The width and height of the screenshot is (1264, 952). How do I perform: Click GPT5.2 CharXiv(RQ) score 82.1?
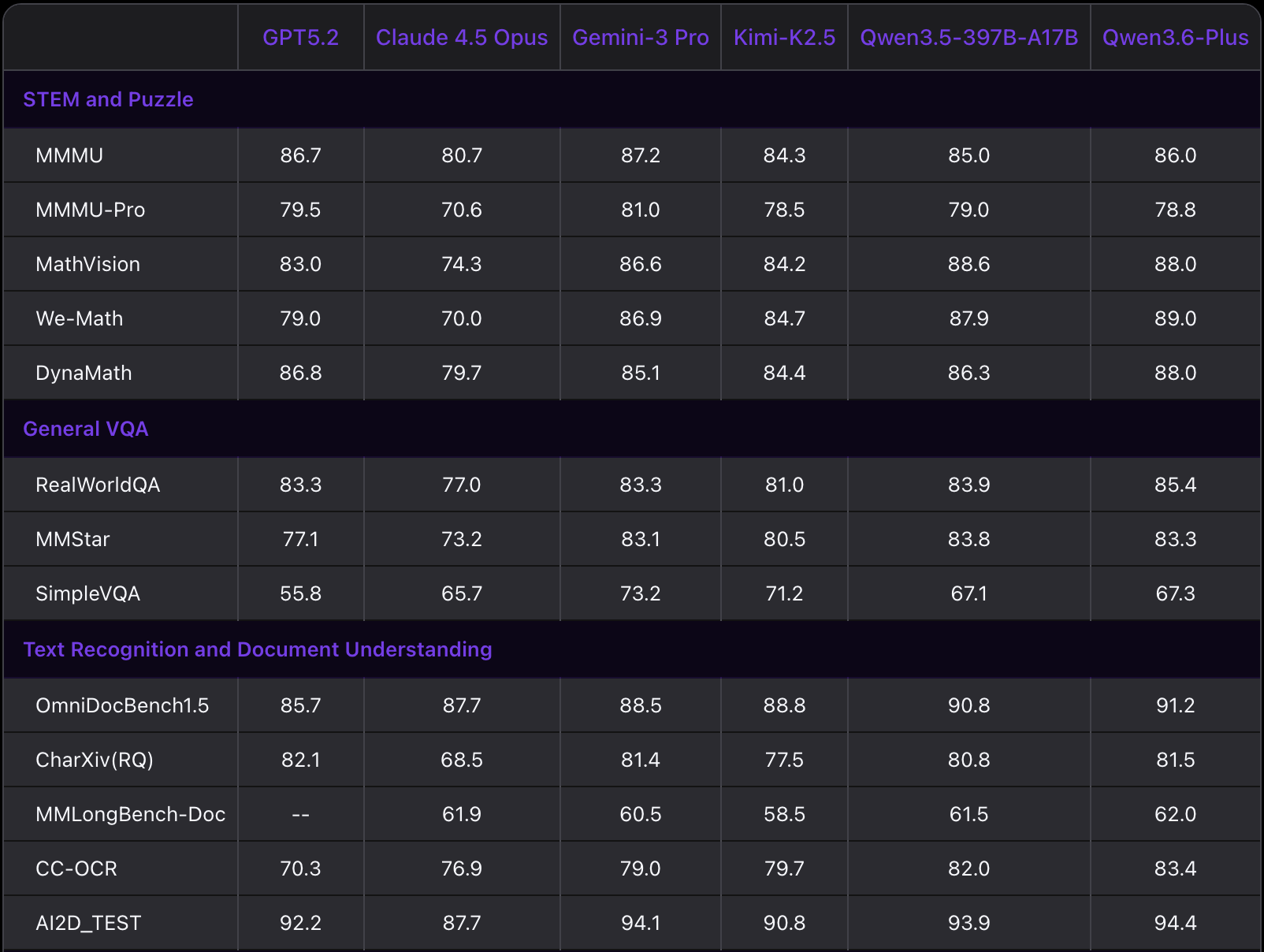click(301, 760)
